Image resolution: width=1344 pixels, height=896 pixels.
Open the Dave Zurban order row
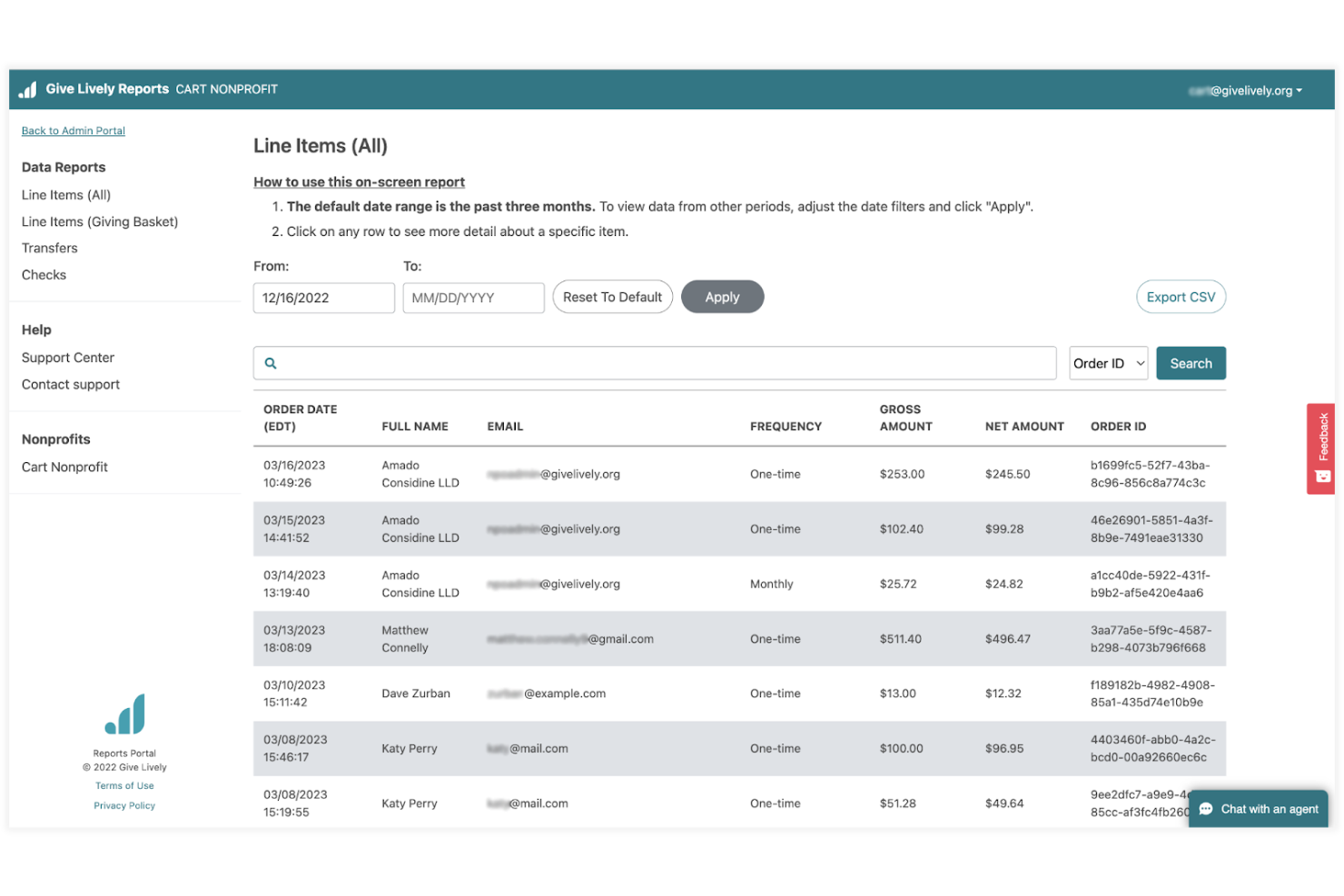click(738, 694)
